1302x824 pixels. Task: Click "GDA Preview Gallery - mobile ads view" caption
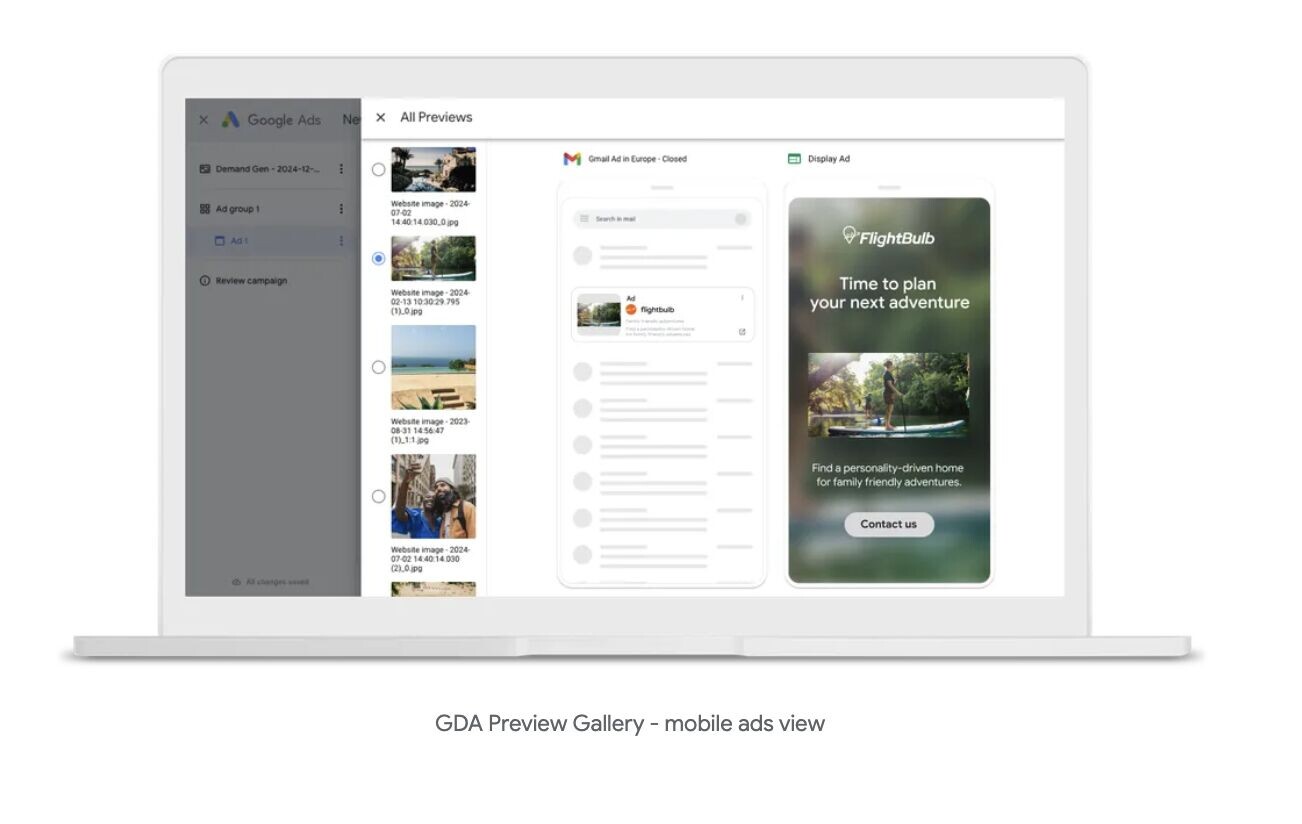click(x=630, y=723)
